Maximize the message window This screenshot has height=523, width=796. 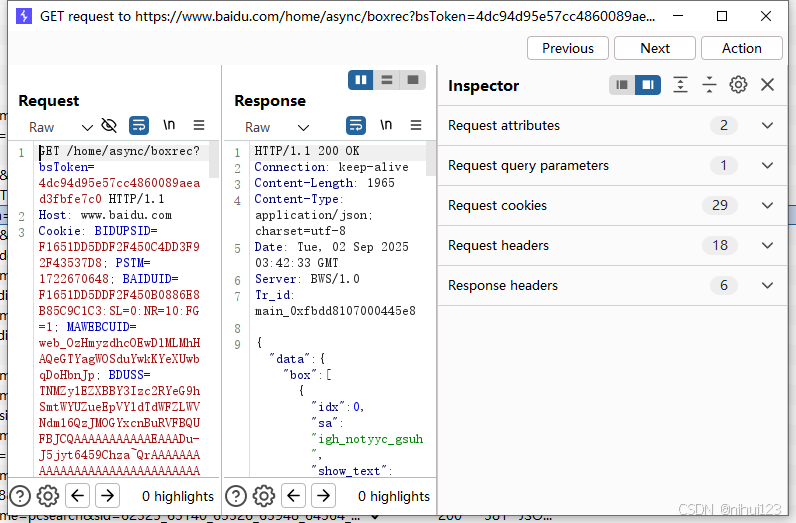point(722,16)
